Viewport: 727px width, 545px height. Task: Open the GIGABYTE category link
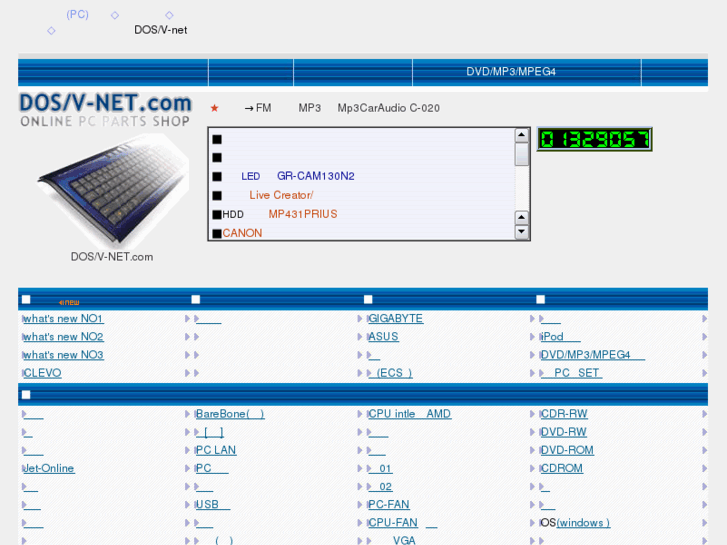coord(395,319)
